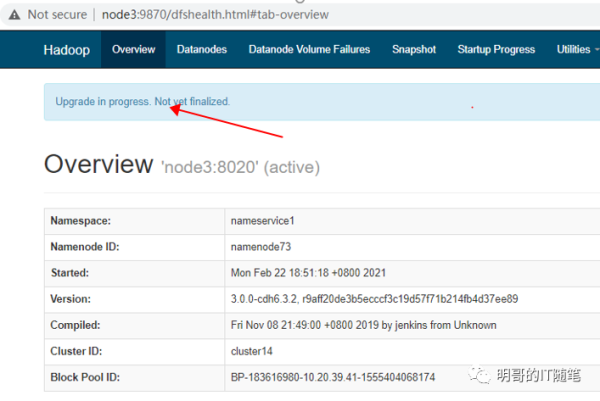Image resolution: width=600 pixels, height=401 pixels.
Task: Click the 'node3:8020' (active) subtitle text
Action: [240, 167]
